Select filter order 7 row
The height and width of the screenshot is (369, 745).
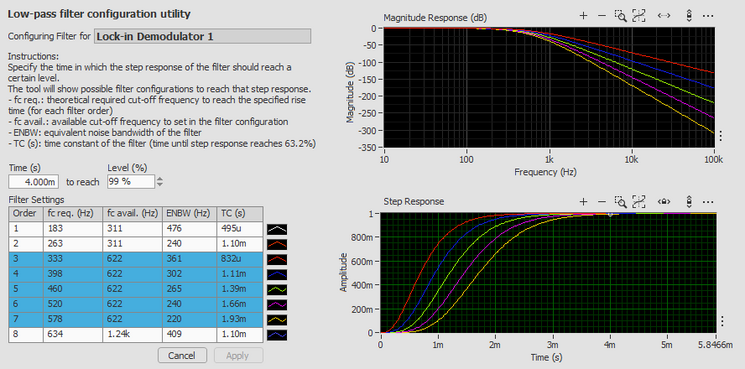pos(136,320)
